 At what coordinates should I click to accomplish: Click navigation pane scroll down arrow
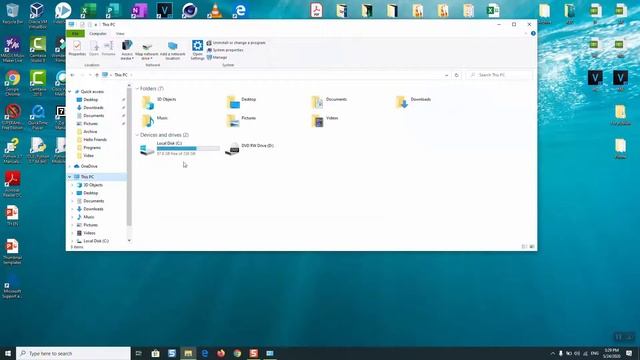tap(129, 241)
